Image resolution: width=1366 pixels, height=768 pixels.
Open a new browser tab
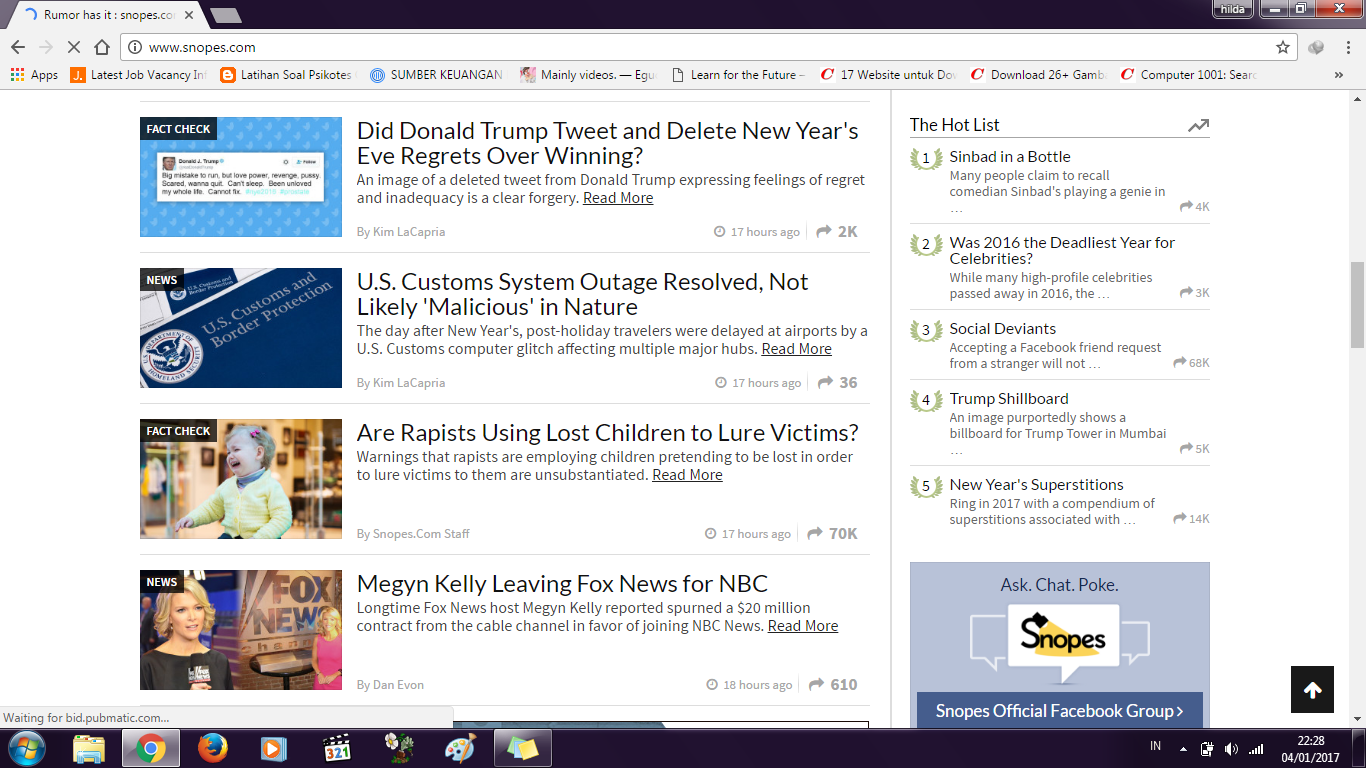click(x=226, y=15)
